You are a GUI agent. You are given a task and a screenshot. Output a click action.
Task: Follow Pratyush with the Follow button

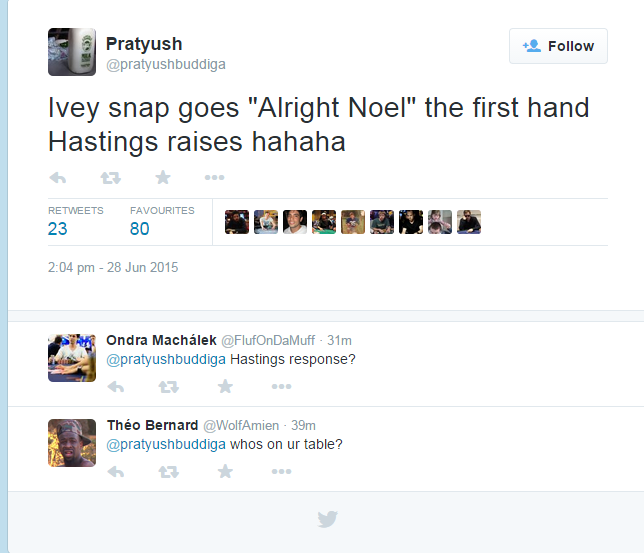pyautogui.click(x=558, y=46)
